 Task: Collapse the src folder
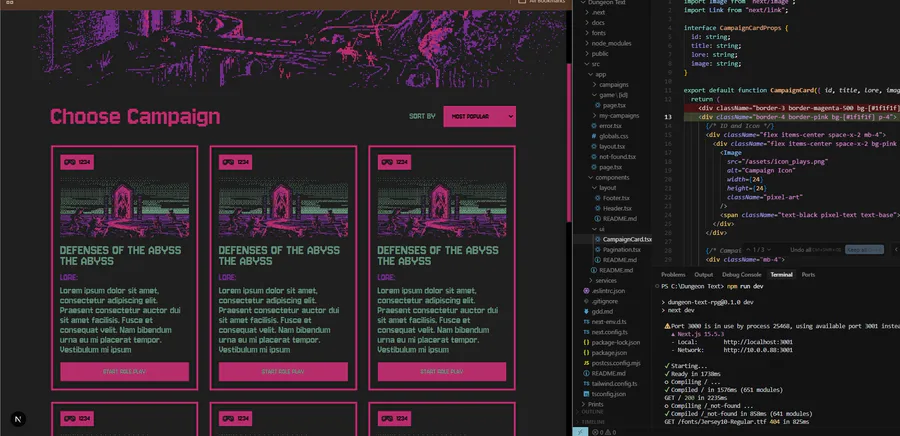click(595, 64)
